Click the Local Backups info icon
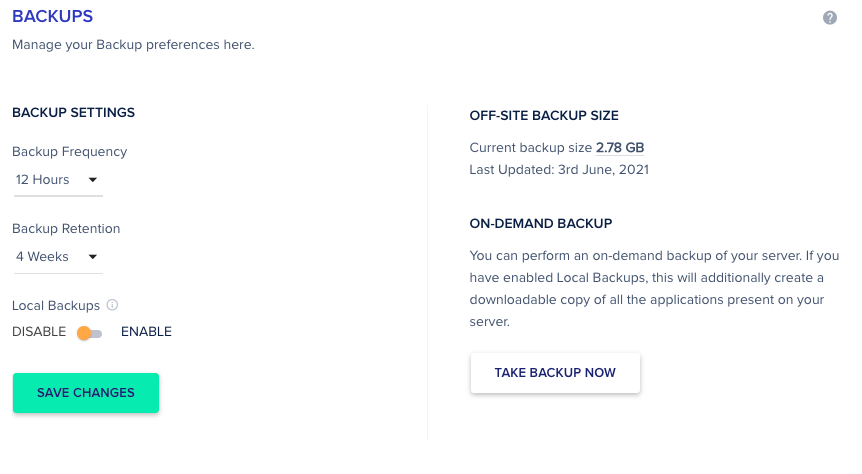This screenshot has width=862, height=474. point(113,305)
